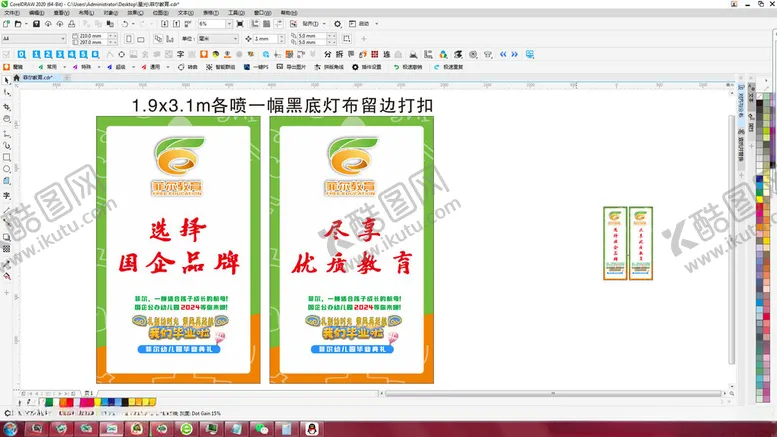
Task: Click the blue double left arrows icon
Action: pyautogui.click(x=503, y=54)
